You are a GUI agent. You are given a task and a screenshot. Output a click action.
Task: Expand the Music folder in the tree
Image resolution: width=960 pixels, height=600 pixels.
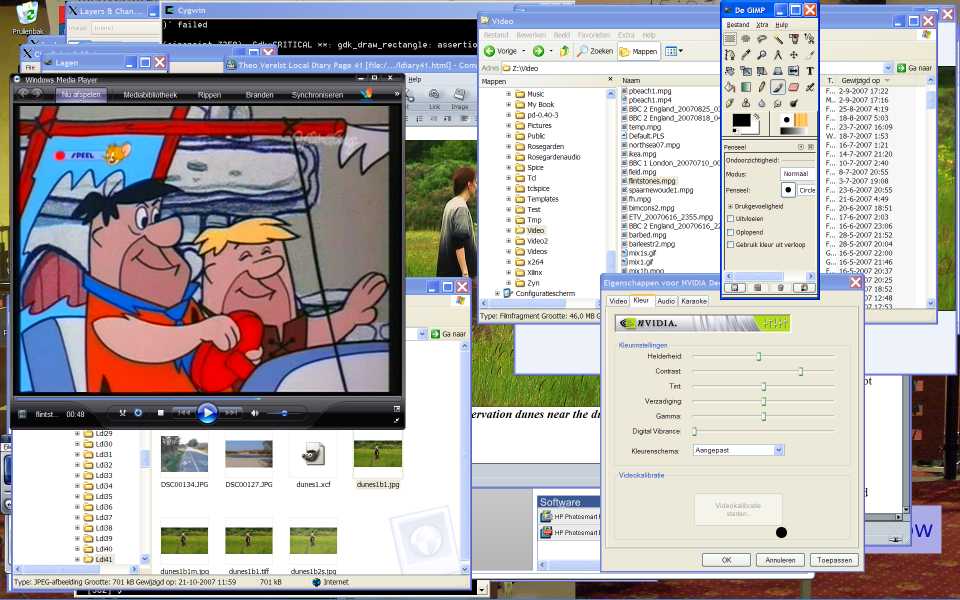(x=508, y=94)
